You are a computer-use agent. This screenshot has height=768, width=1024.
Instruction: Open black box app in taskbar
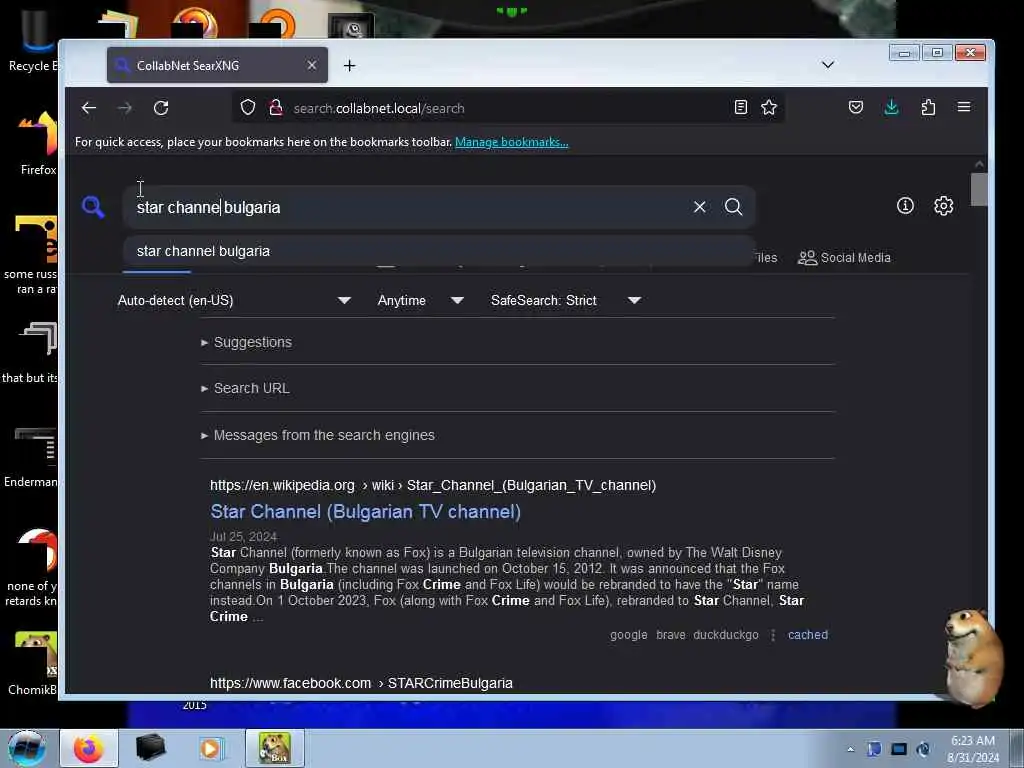tap(150, 748)
